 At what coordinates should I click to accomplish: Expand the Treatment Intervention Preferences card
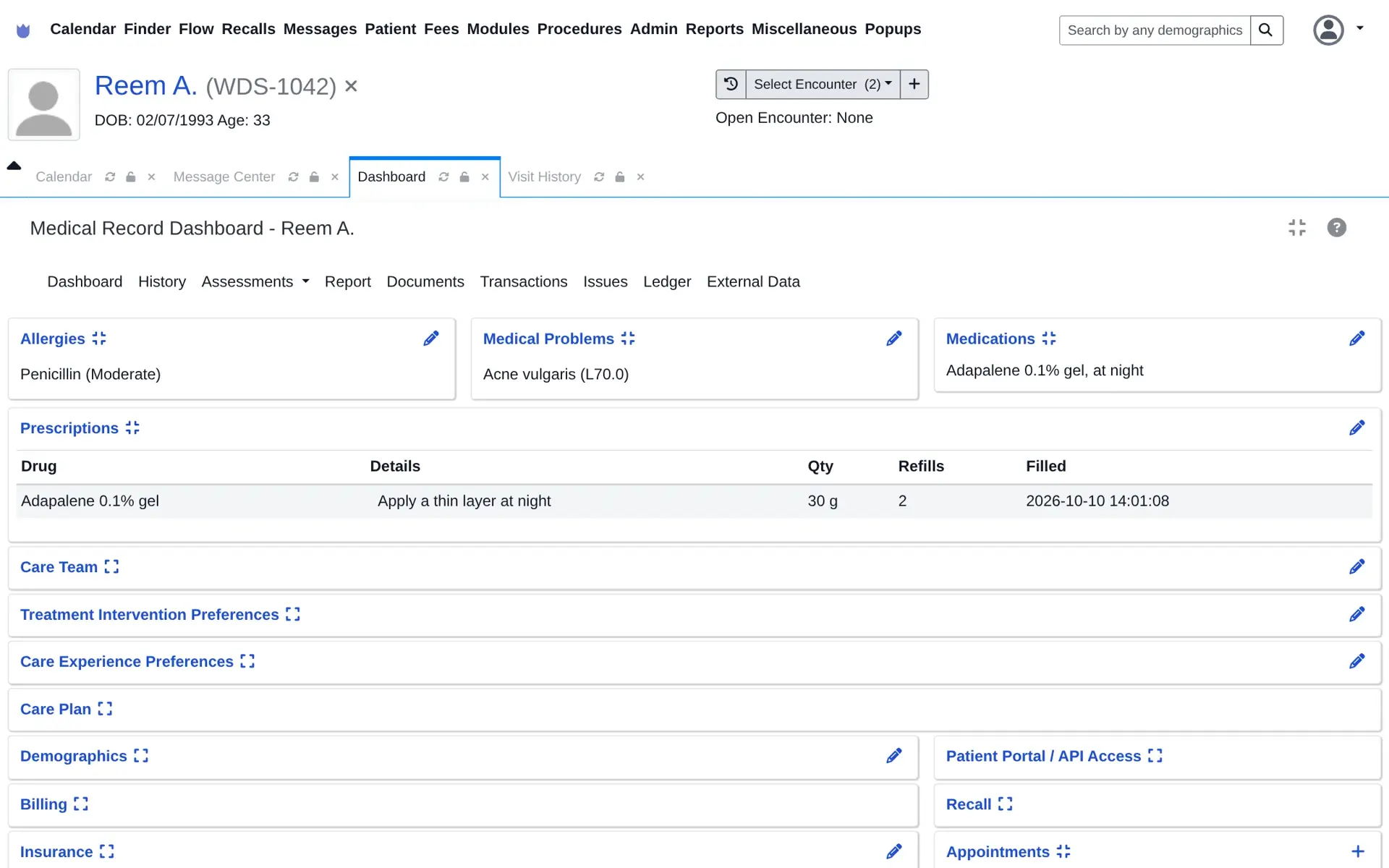[292, 614]
